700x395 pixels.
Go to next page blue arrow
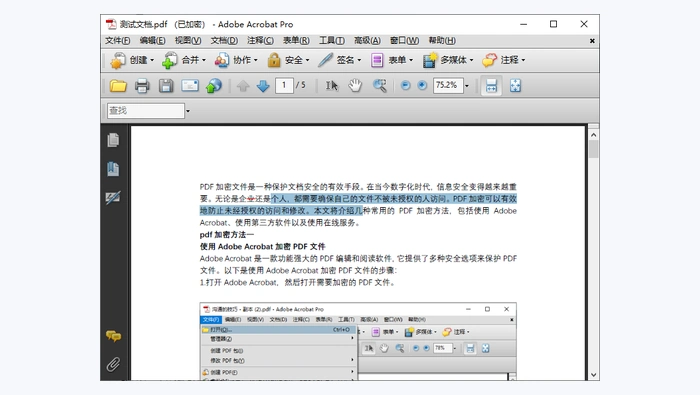(x=263, y=86)
